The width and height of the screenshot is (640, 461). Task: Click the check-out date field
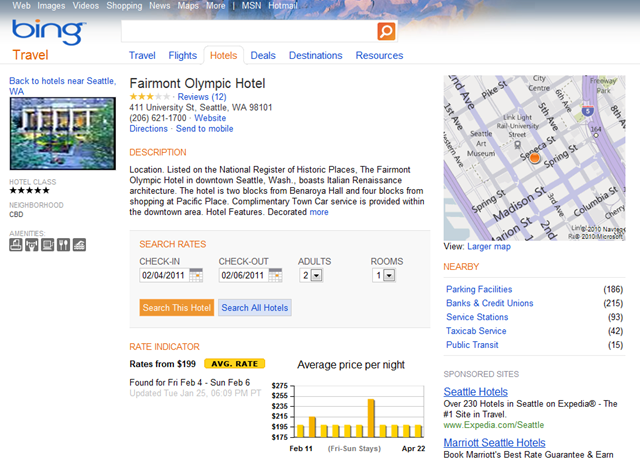tap(243, 275)
